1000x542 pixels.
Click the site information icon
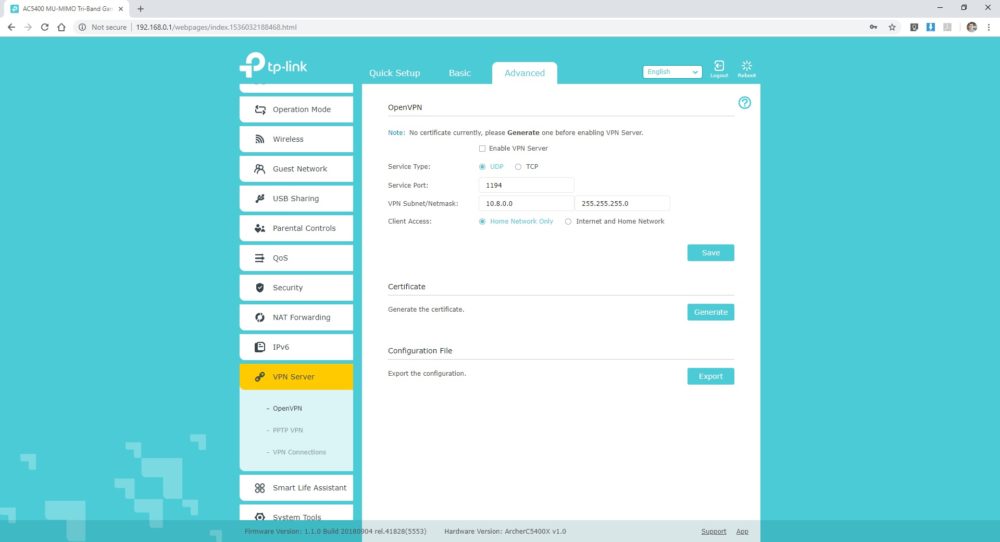(x=82, y=27)
